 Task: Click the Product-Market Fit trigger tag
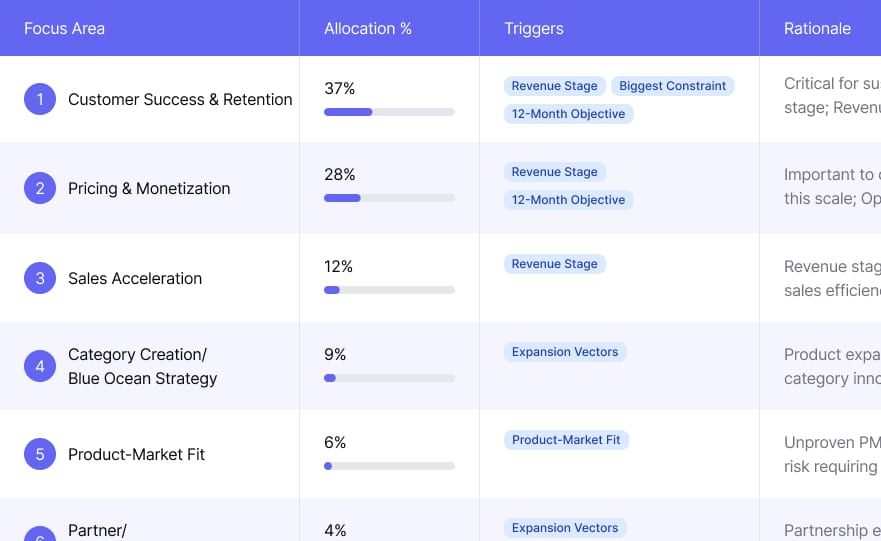(x=566, y=440)
